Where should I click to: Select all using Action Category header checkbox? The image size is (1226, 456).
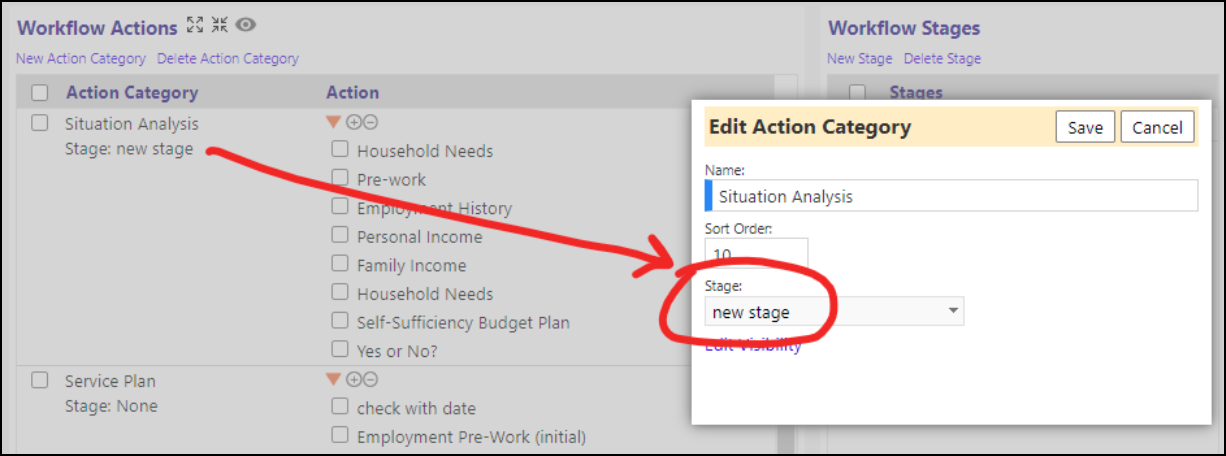pyautogui.click(x=40, y=93)
